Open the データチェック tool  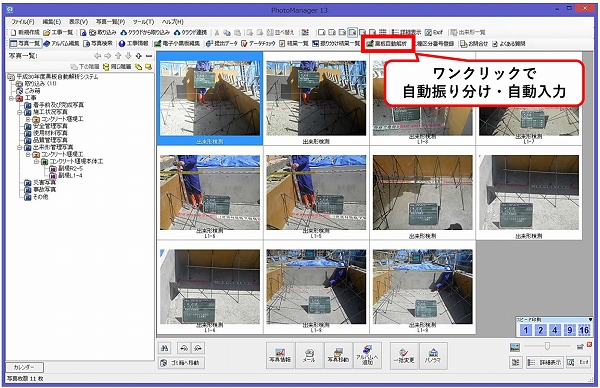point(258,44)
